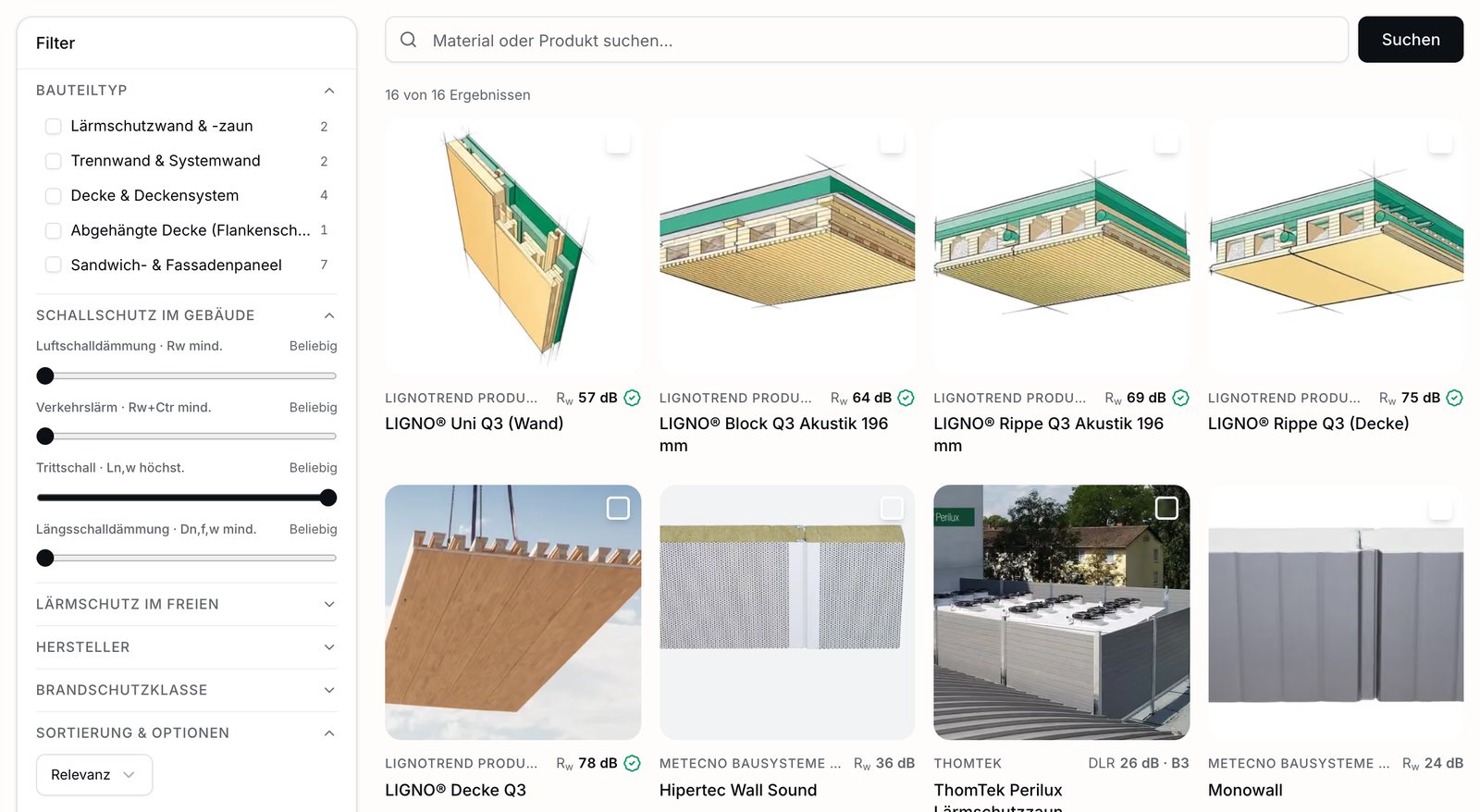Check the Abgehängte Decke filter
Image resolution: width=1480 pixels, height=812 pixels.
point(54,230)
